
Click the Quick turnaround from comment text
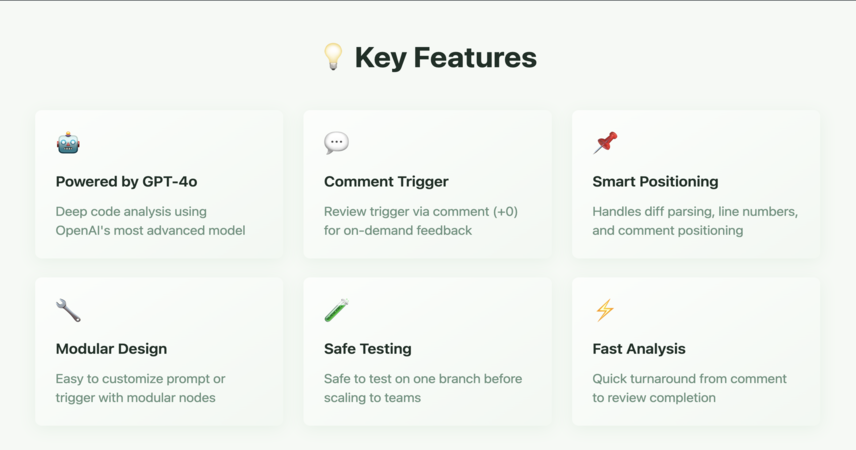689,388
